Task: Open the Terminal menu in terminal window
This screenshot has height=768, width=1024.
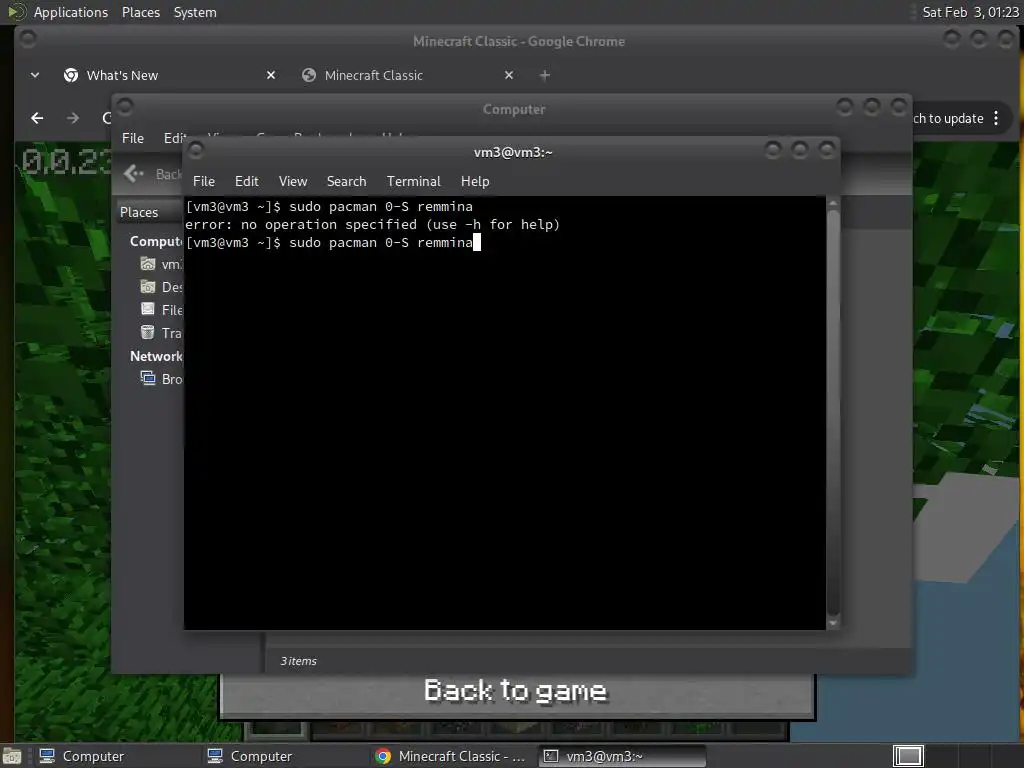Action: tap(413, 182)
